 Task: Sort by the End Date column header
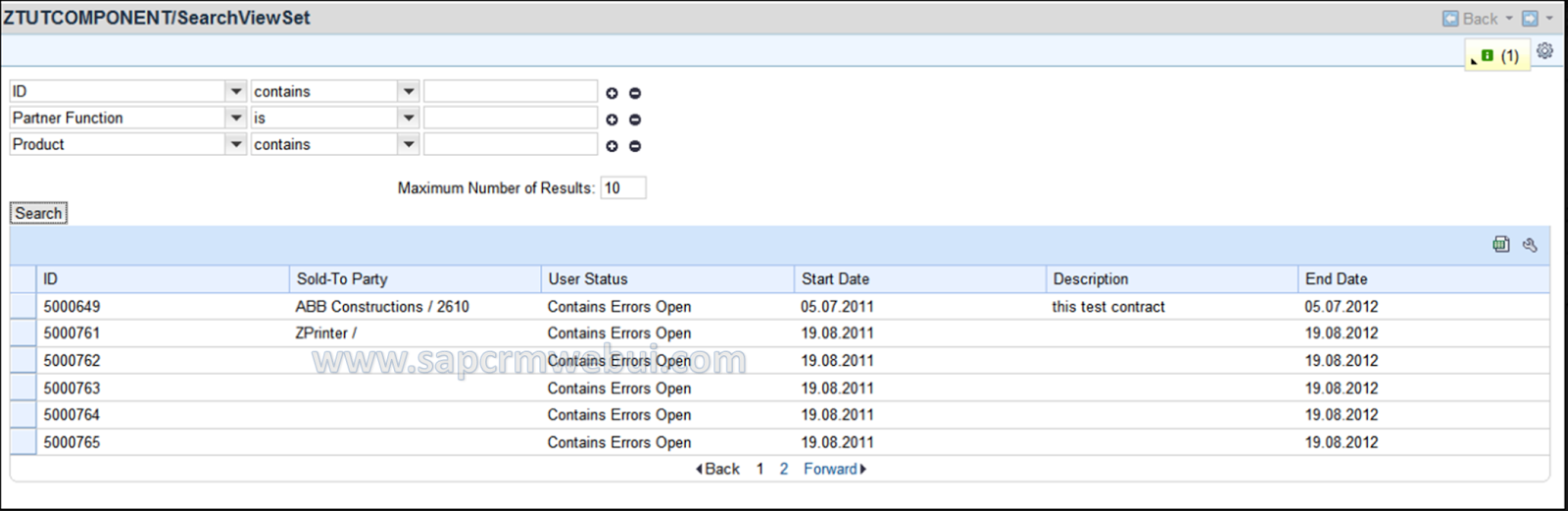tap(1424, 279)
